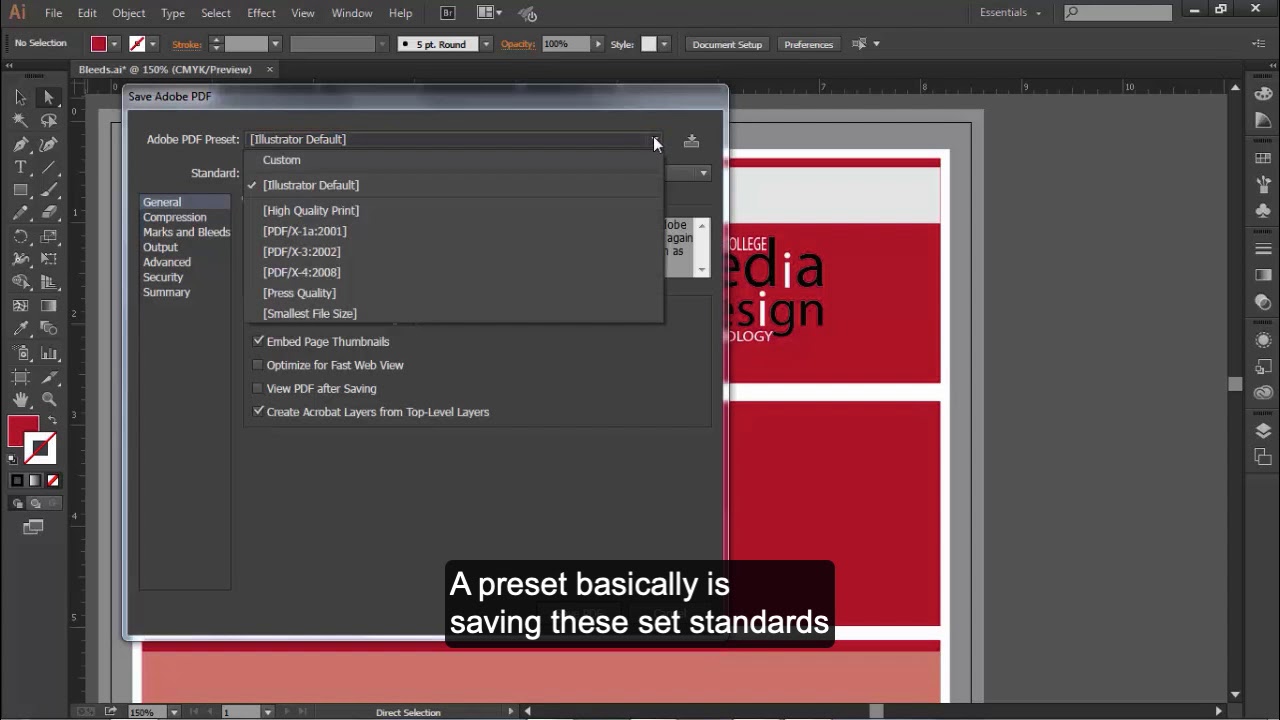Uncheck Embed Page Thumbnails
This screenshot has width=1280, height=720.
coord(259,341)
